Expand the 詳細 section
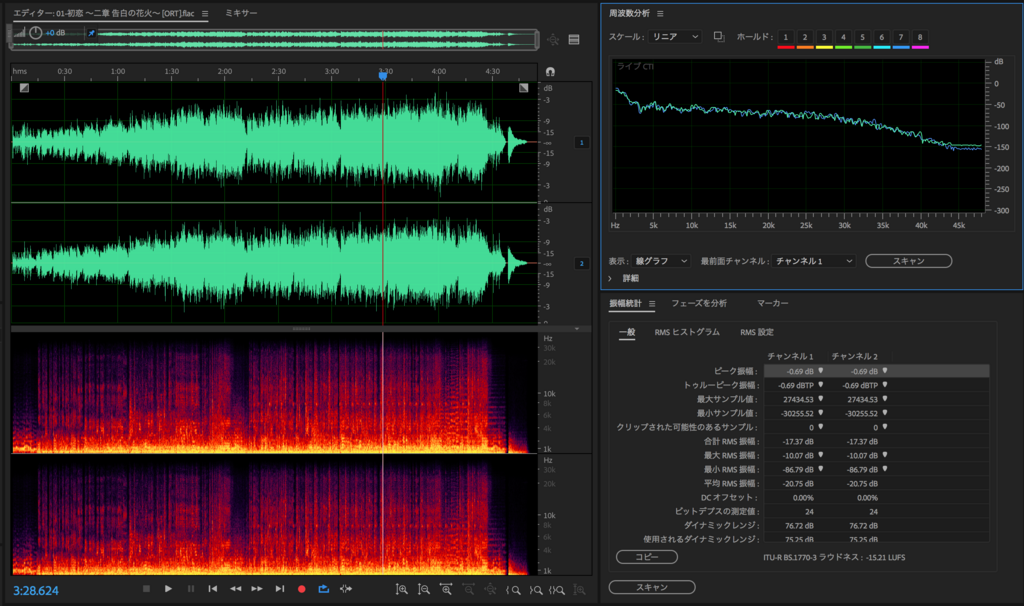 (610, 279)
